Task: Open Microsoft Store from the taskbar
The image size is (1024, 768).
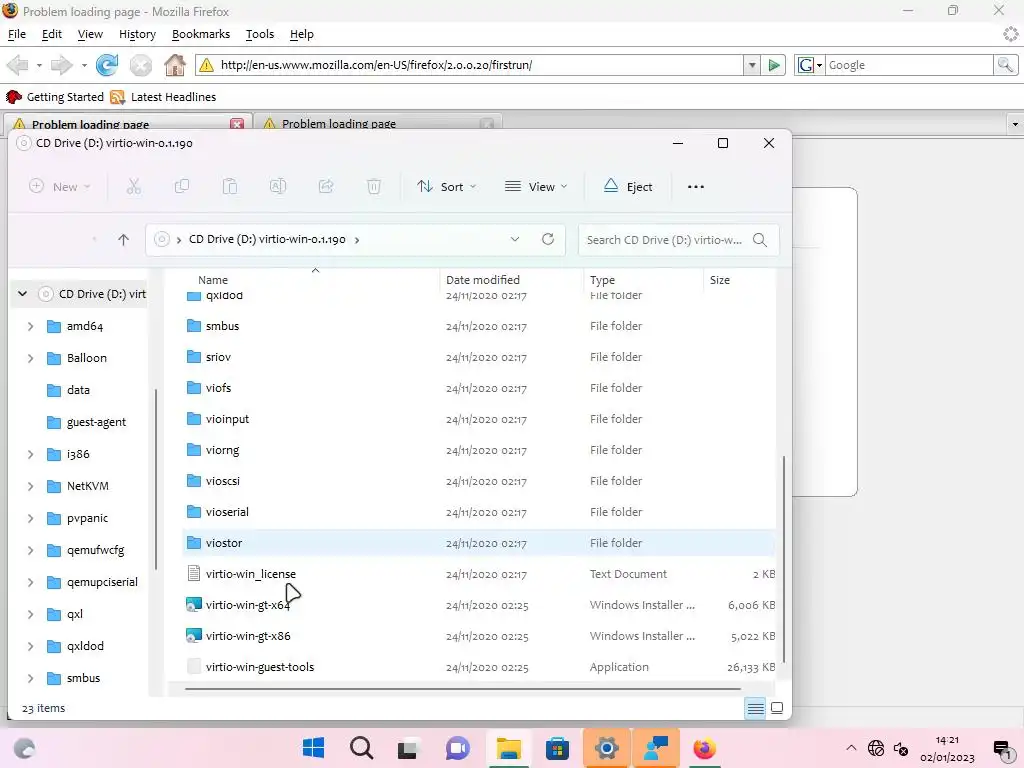Action: pyautogui.click(x=557, y=748)
